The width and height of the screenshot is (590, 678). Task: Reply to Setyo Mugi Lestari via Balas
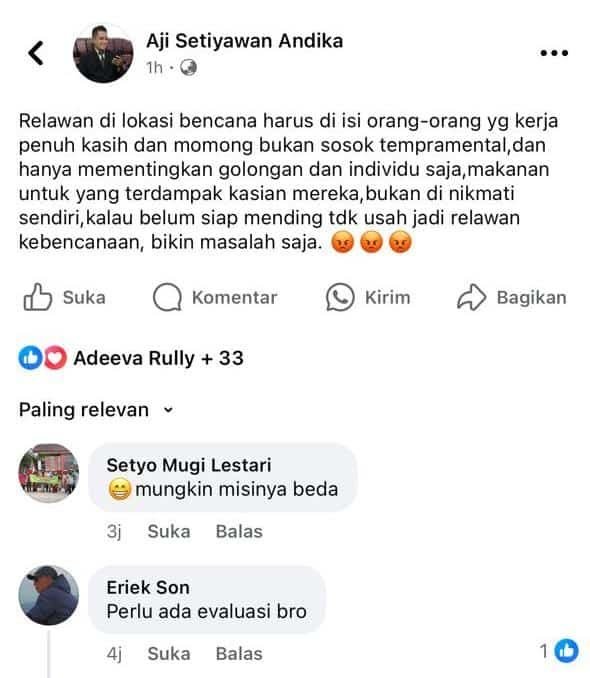click(239, 531)
